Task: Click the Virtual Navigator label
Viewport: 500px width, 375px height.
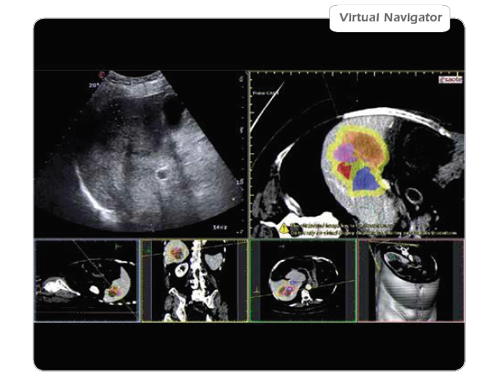Action: (390, 18)
